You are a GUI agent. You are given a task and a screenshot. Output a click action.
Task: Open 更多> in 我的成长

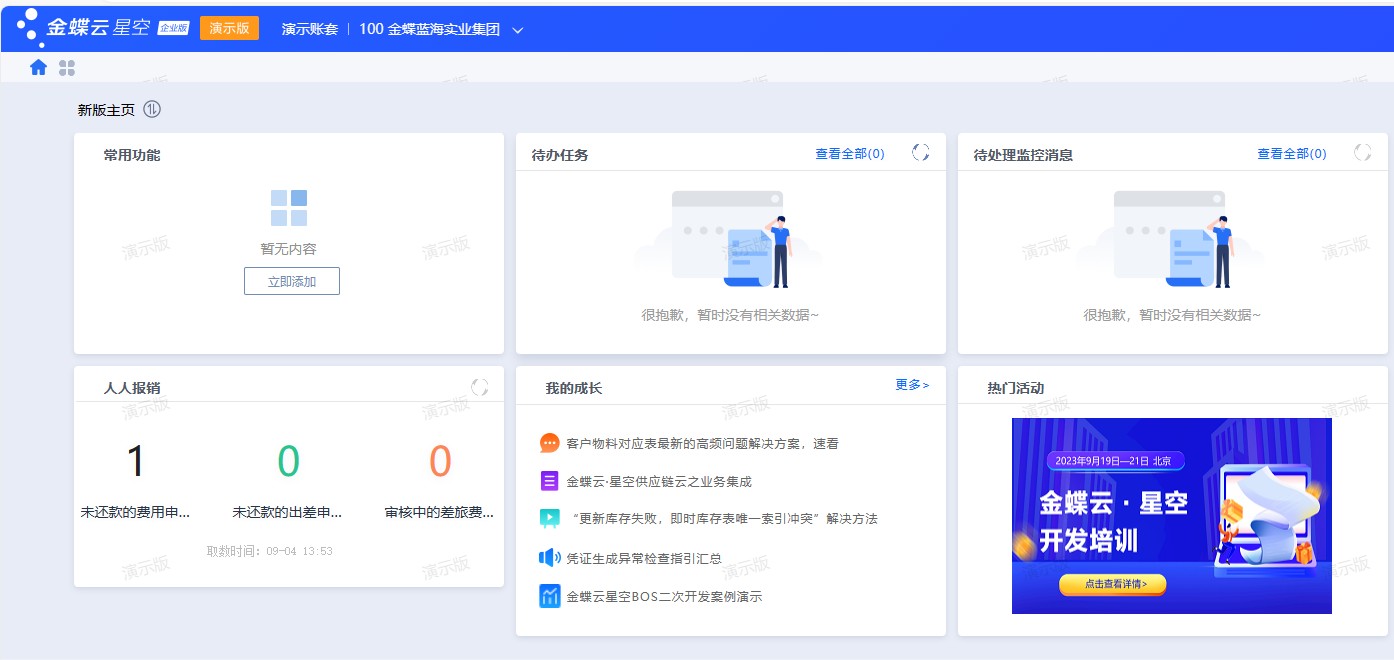(x=912, y=385)
